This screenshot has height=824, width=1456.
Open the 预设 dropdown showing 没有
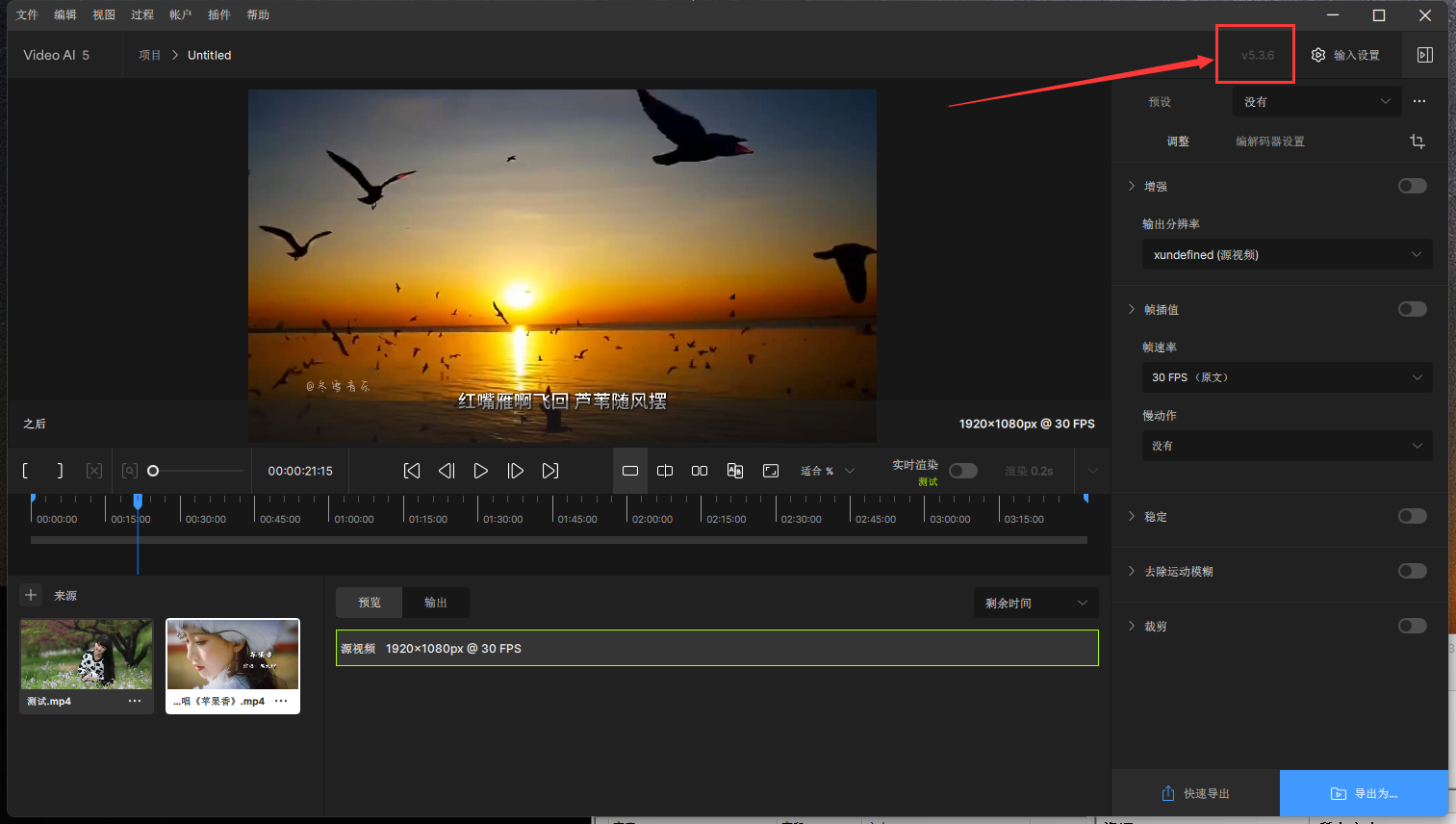(1316, 101)
